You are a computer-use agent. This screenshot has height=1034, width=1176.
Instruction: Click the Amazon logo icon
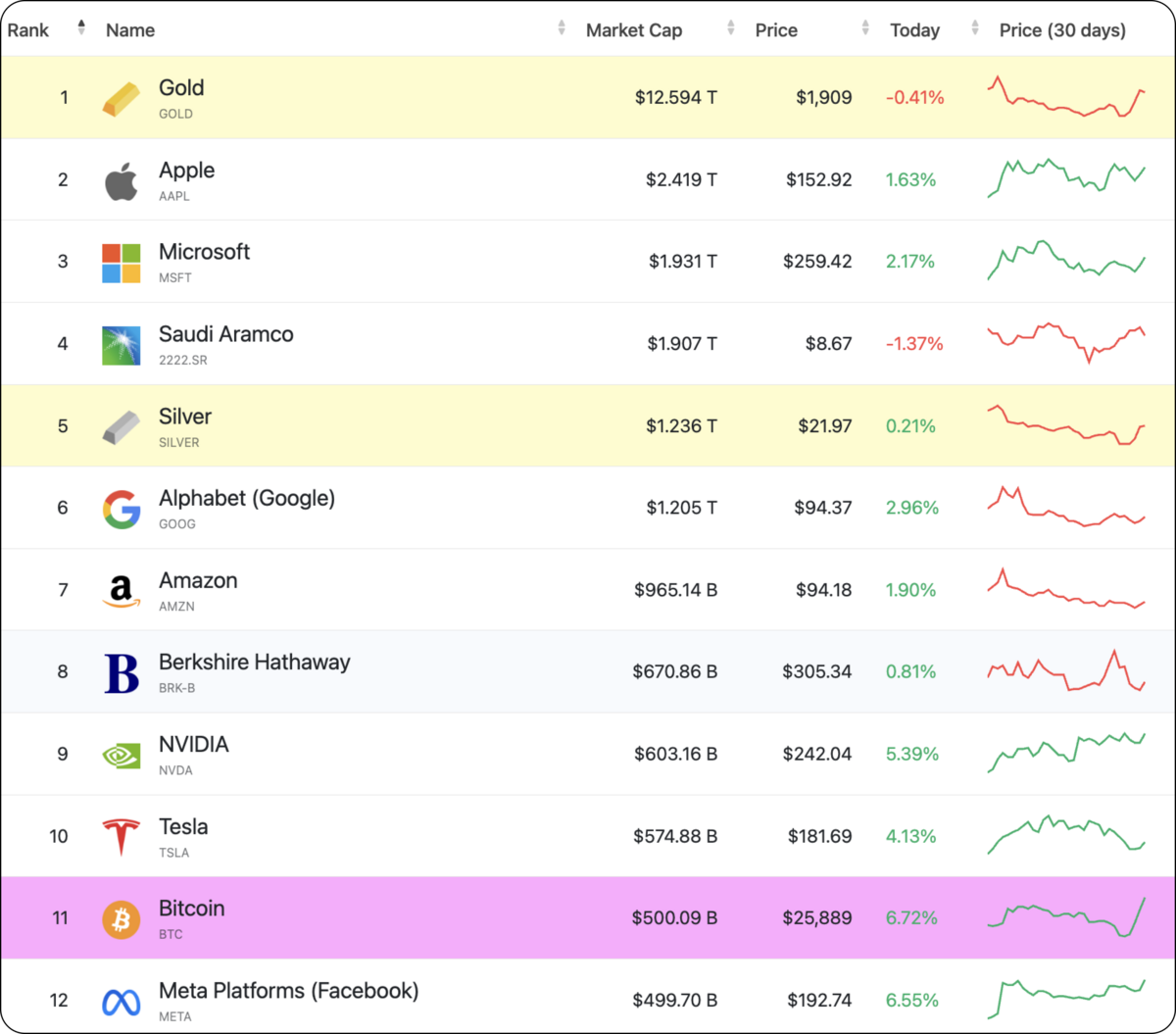[x=122, y=591]
